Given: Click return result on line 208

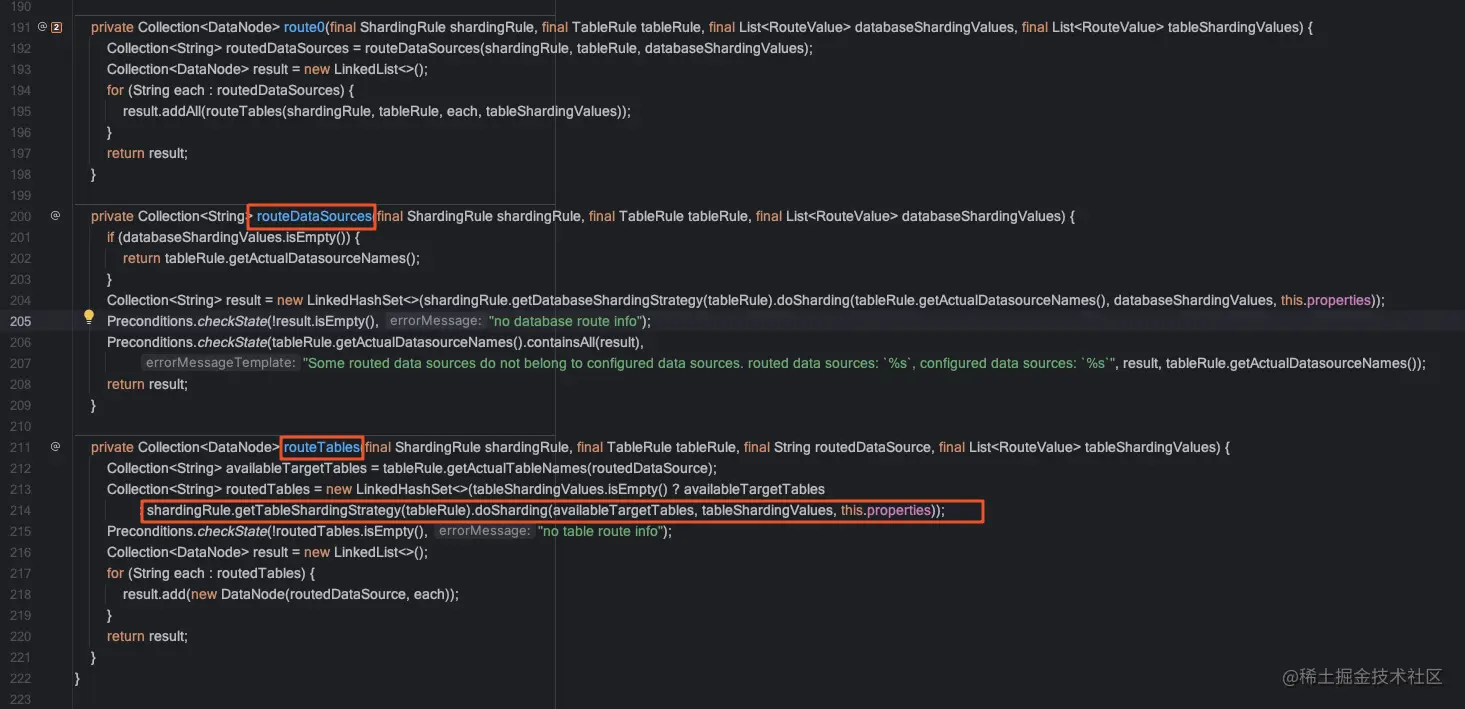Looking at the screenshot, I should tap(147, 384).
